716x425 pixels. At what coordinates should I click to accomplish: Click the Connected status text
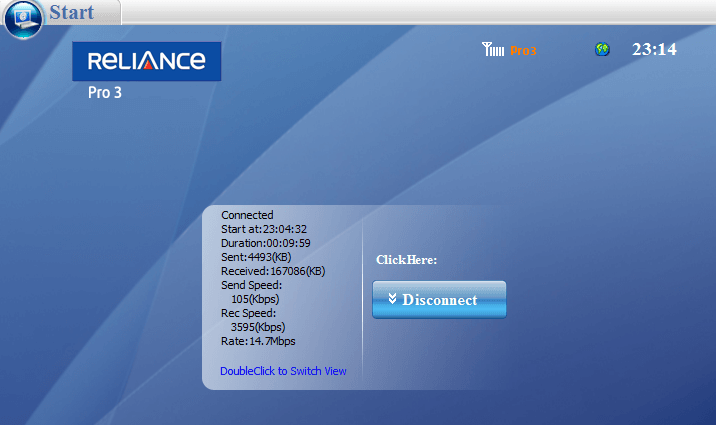pos(247,215)
